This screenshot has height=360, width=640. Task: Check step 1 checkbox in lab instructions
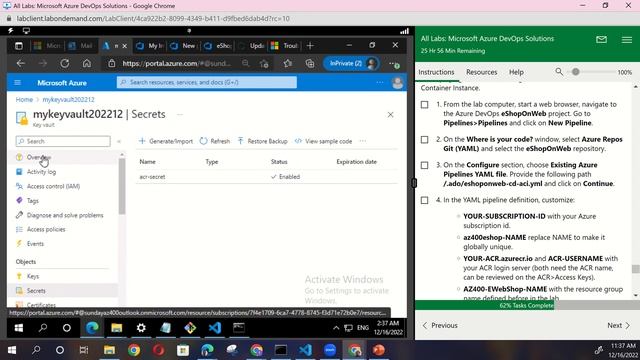click(424, 105)
